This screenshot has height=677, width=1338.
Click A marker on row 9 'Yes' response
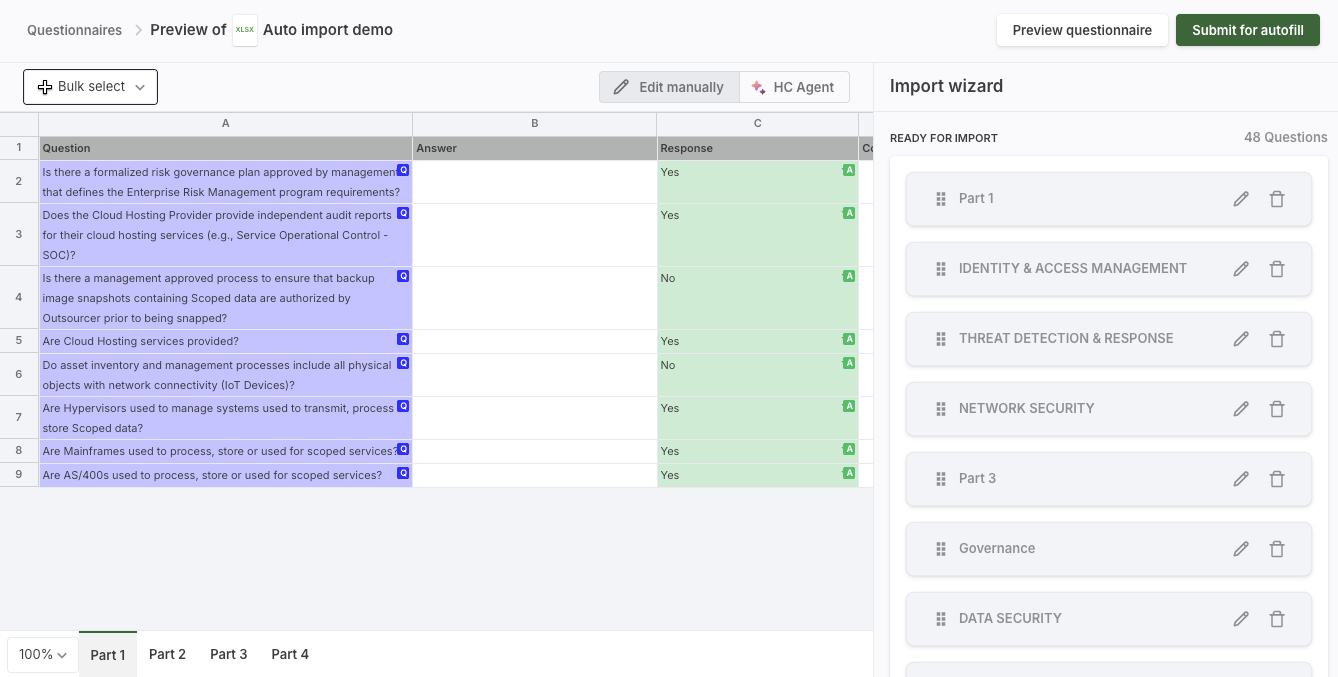tap(849, 473)
